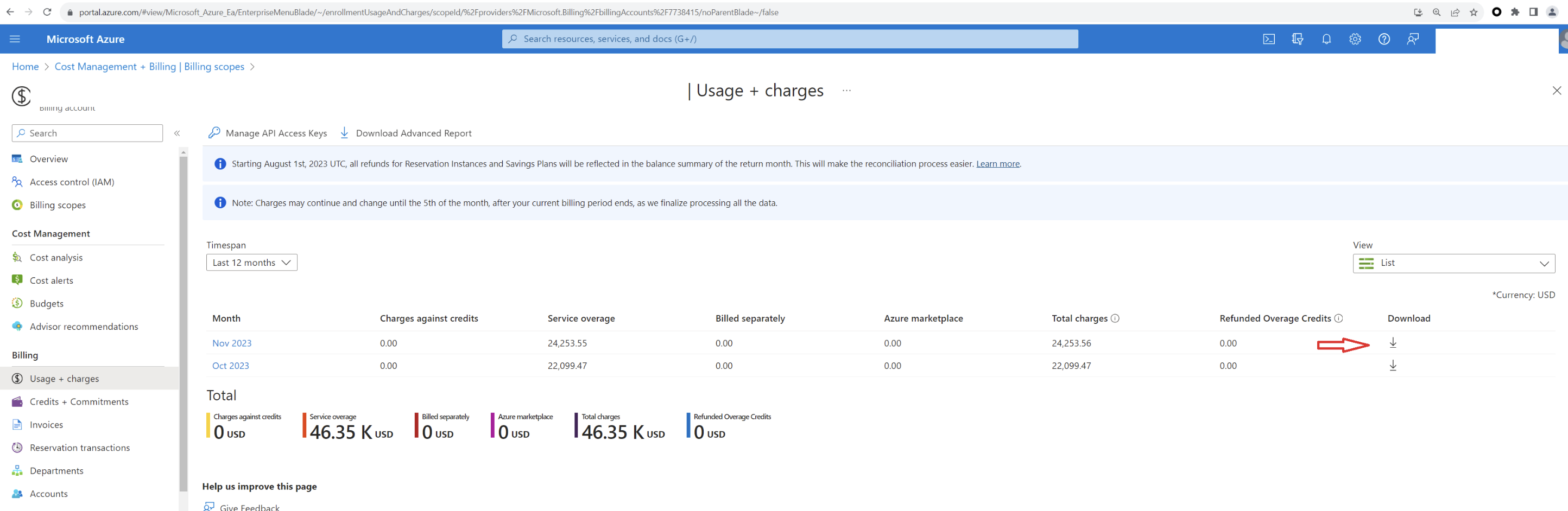Open the Timespan dropdown
Viewport: 1568px width, 511px height.
click(251, 262)
